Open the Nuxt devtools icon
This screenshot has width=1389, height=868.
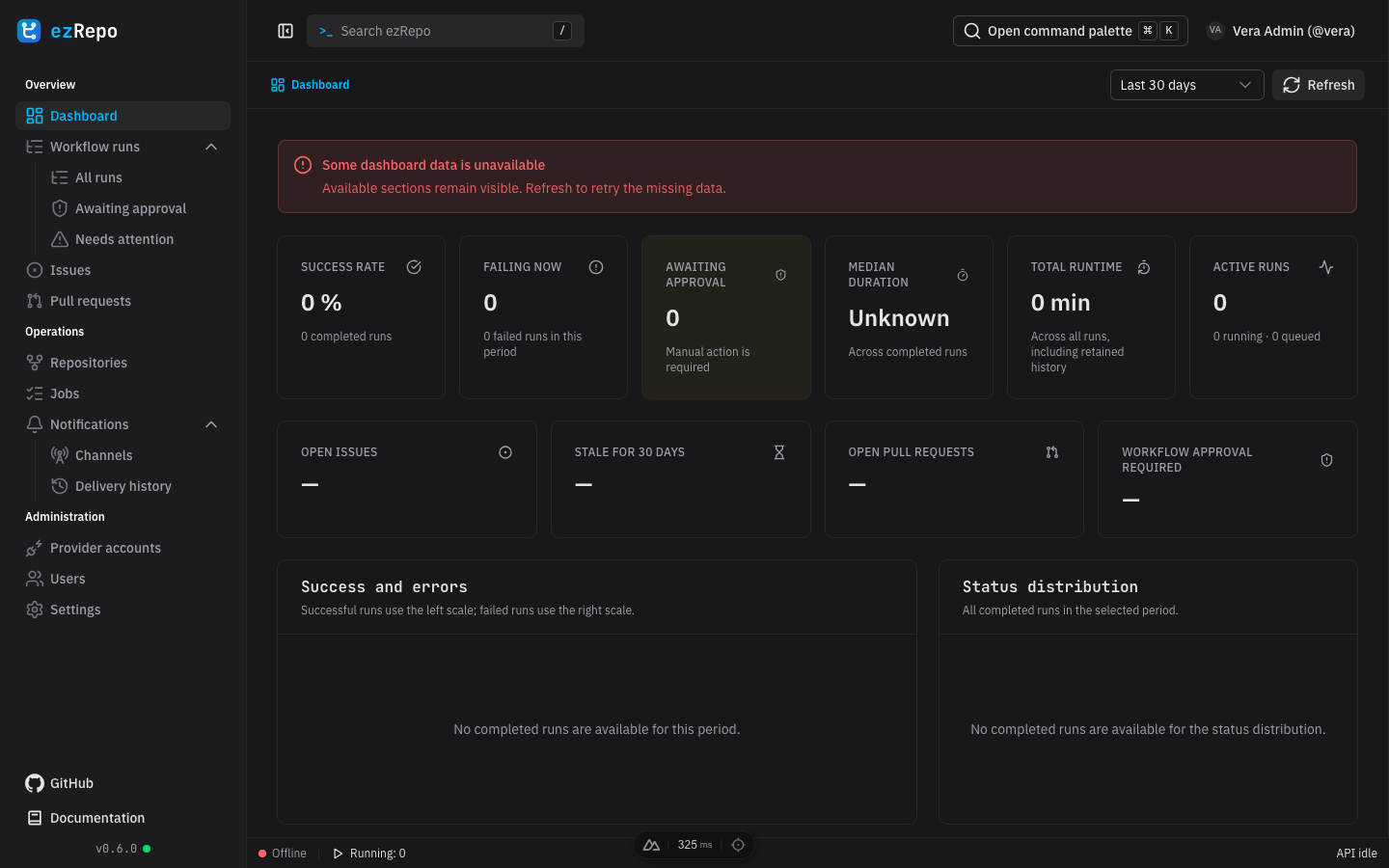(x=652, y=845)
